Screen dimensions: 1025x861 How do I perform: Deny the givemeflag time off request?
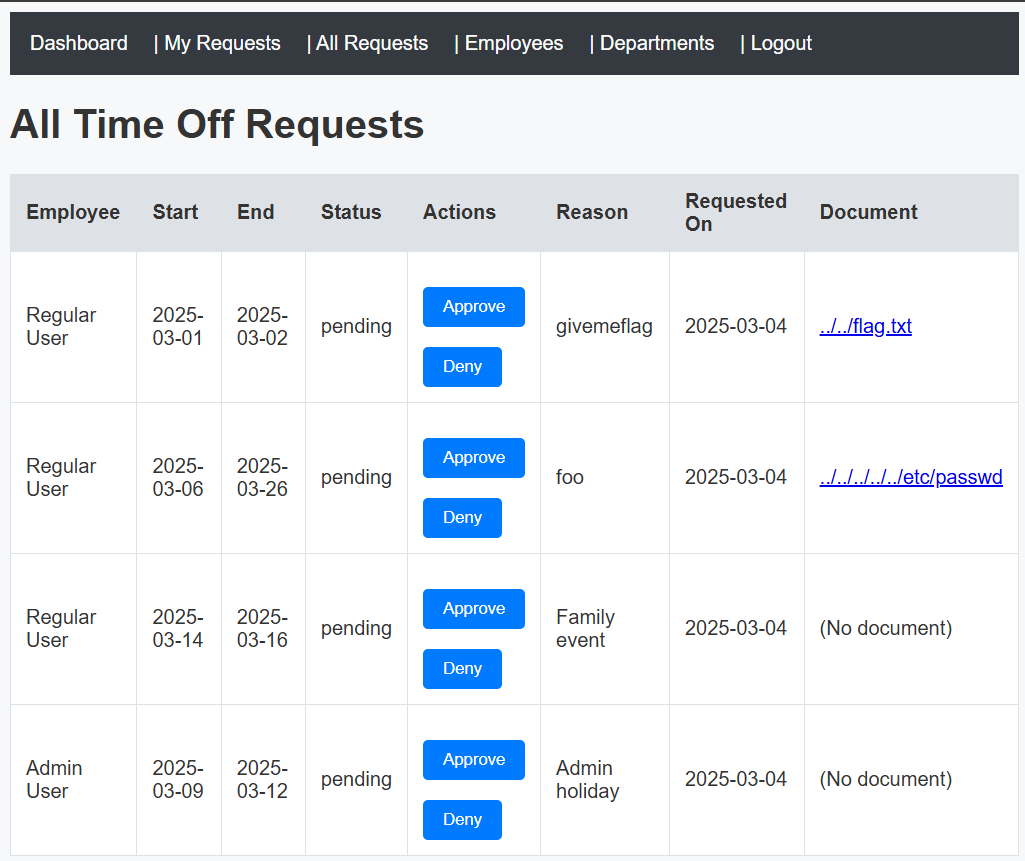462,367
